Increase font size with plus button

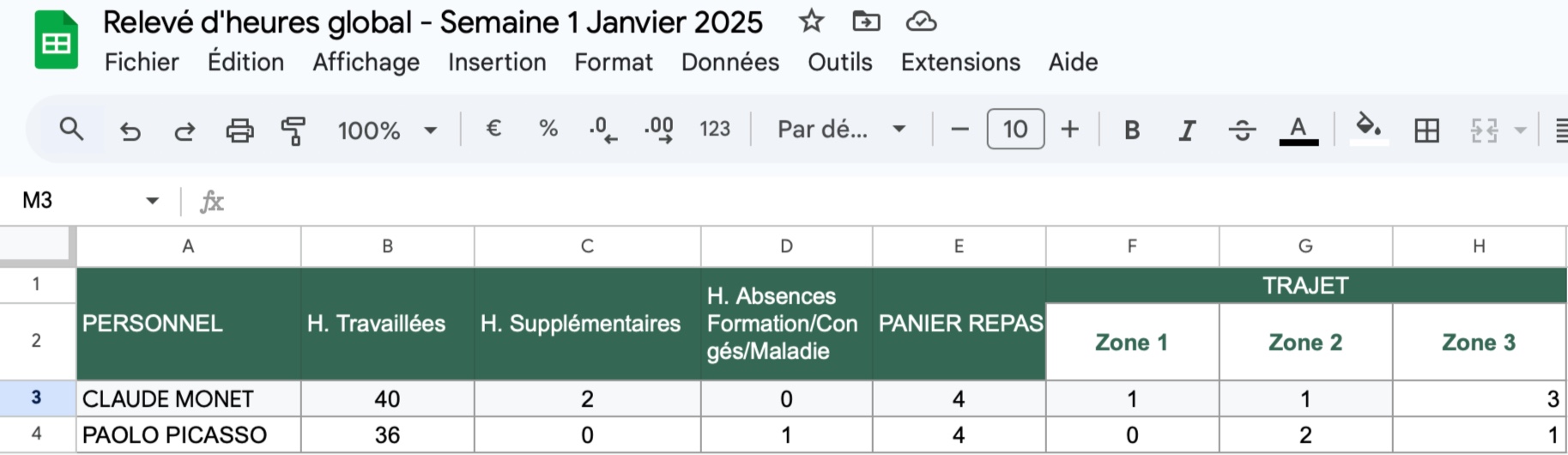click(1069, 130)
